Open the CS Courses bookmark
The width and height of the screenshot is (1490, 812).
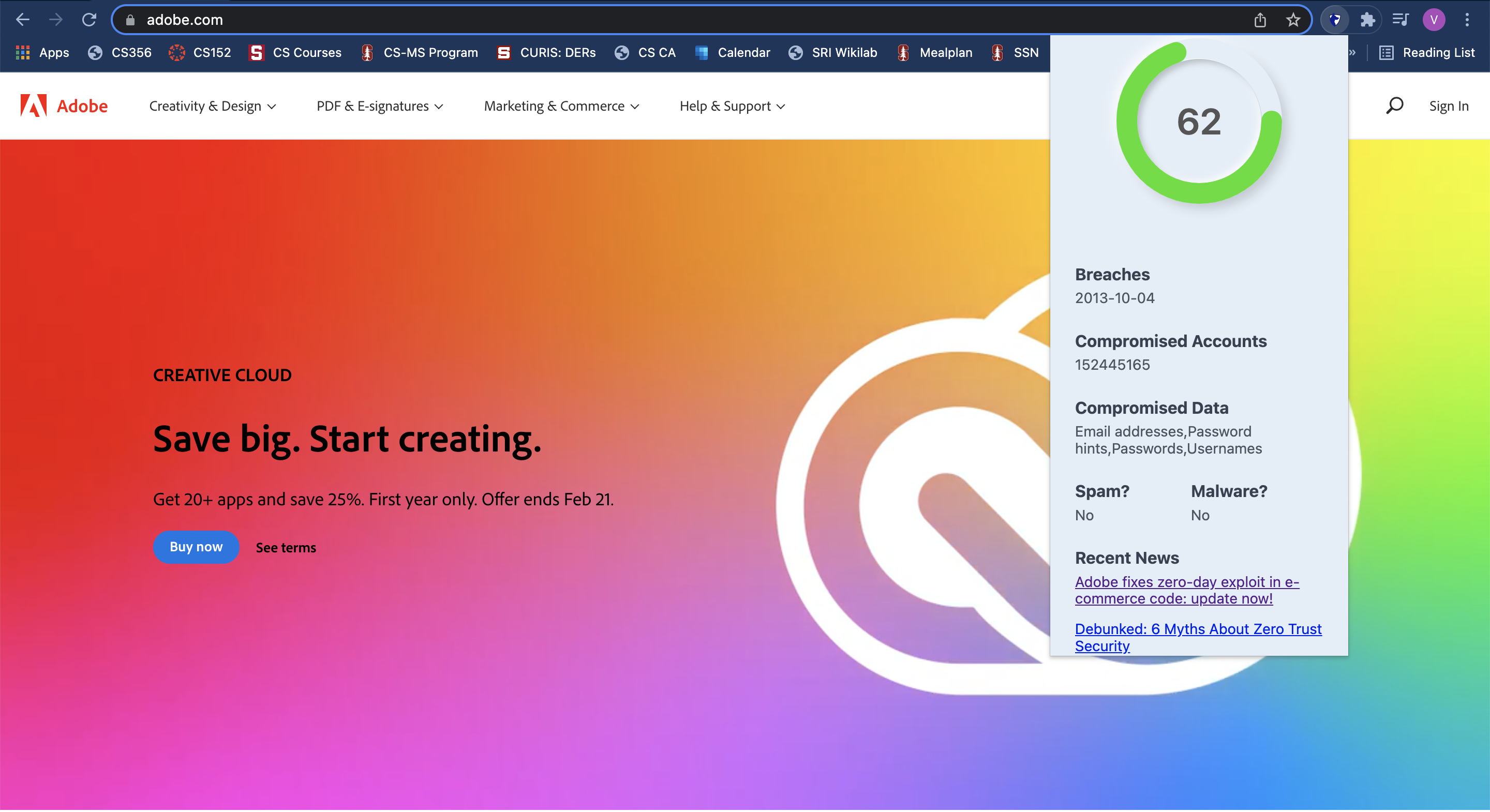[295, 53]
